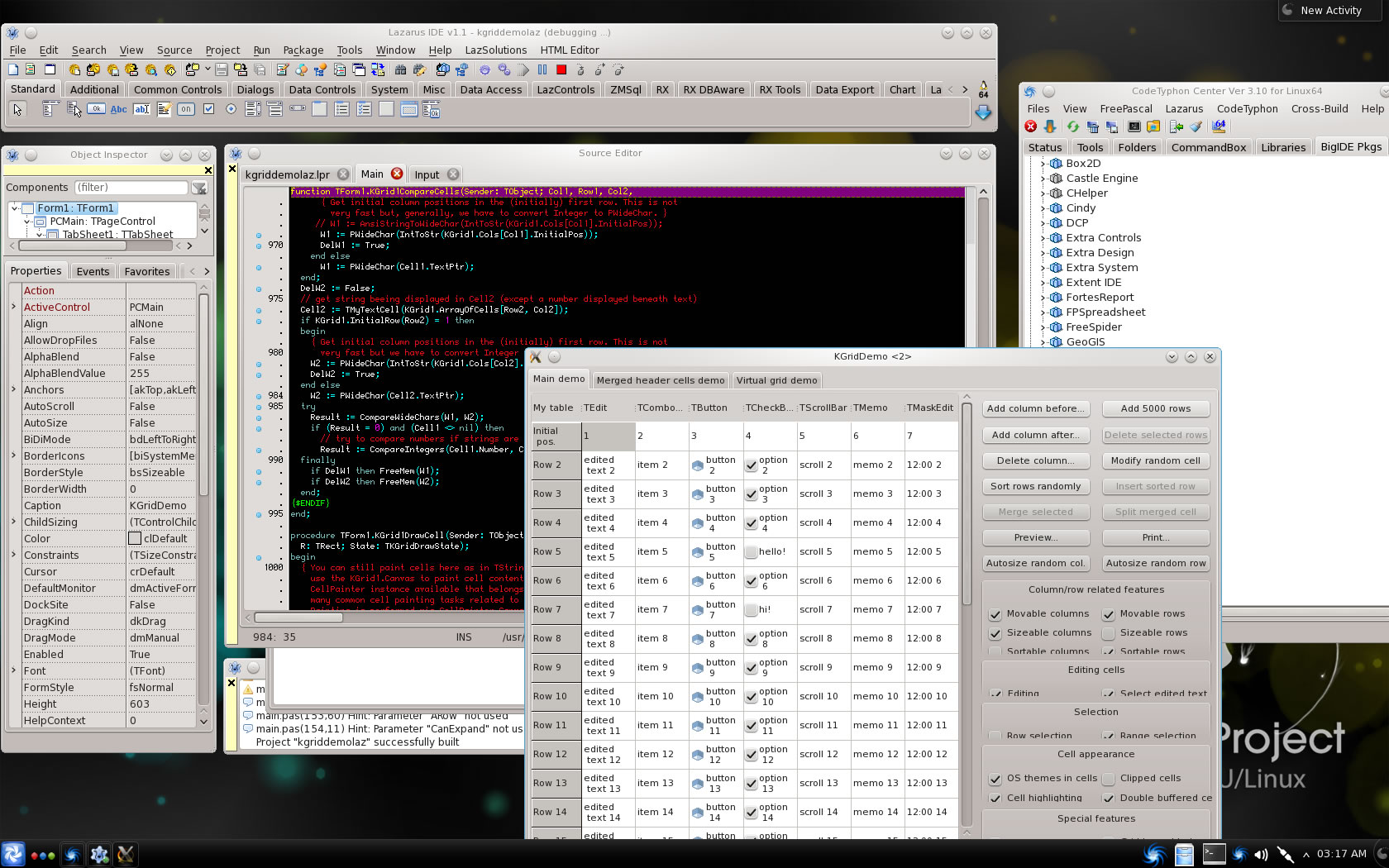Click Add column before... button
This screenshot has height=868, width=1389.
point(1036,408)
